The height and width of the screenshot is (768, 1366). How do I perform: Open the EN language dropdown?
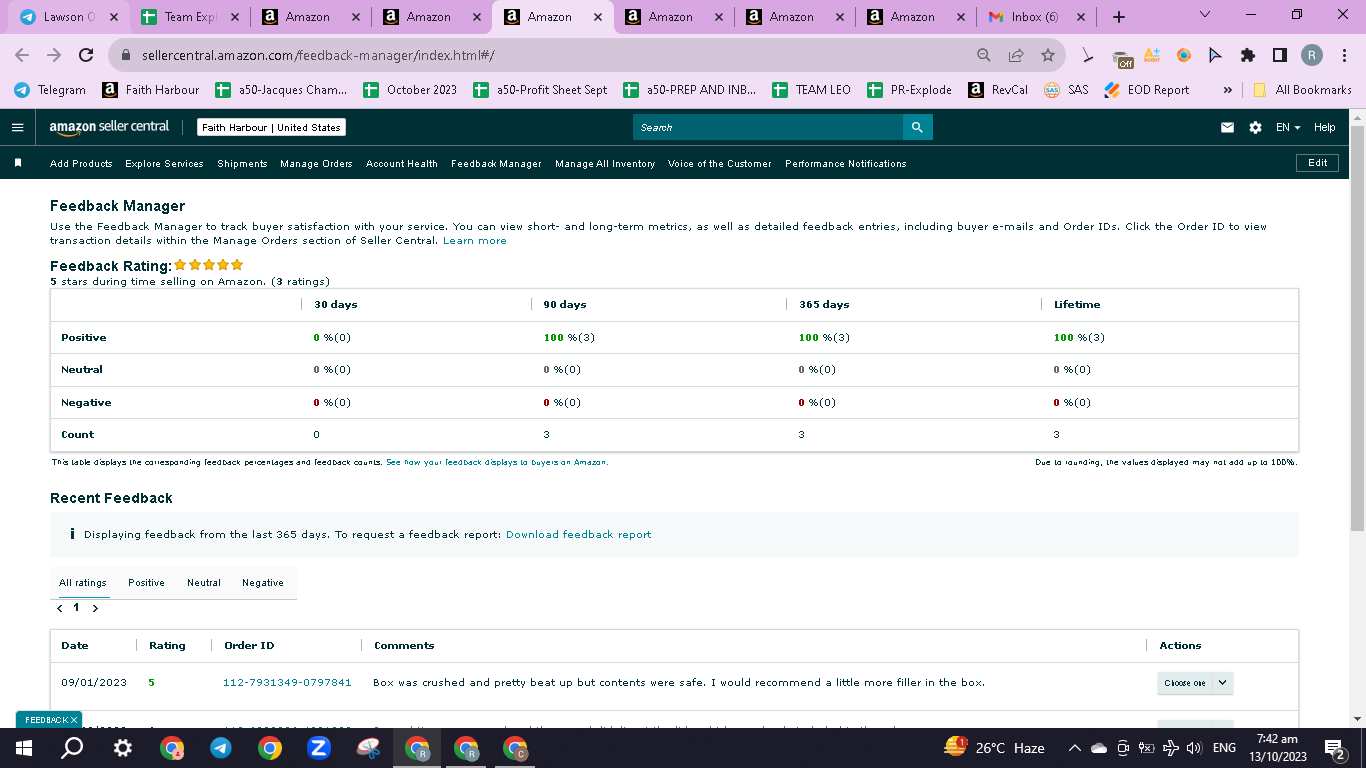tap(1288, 128)
